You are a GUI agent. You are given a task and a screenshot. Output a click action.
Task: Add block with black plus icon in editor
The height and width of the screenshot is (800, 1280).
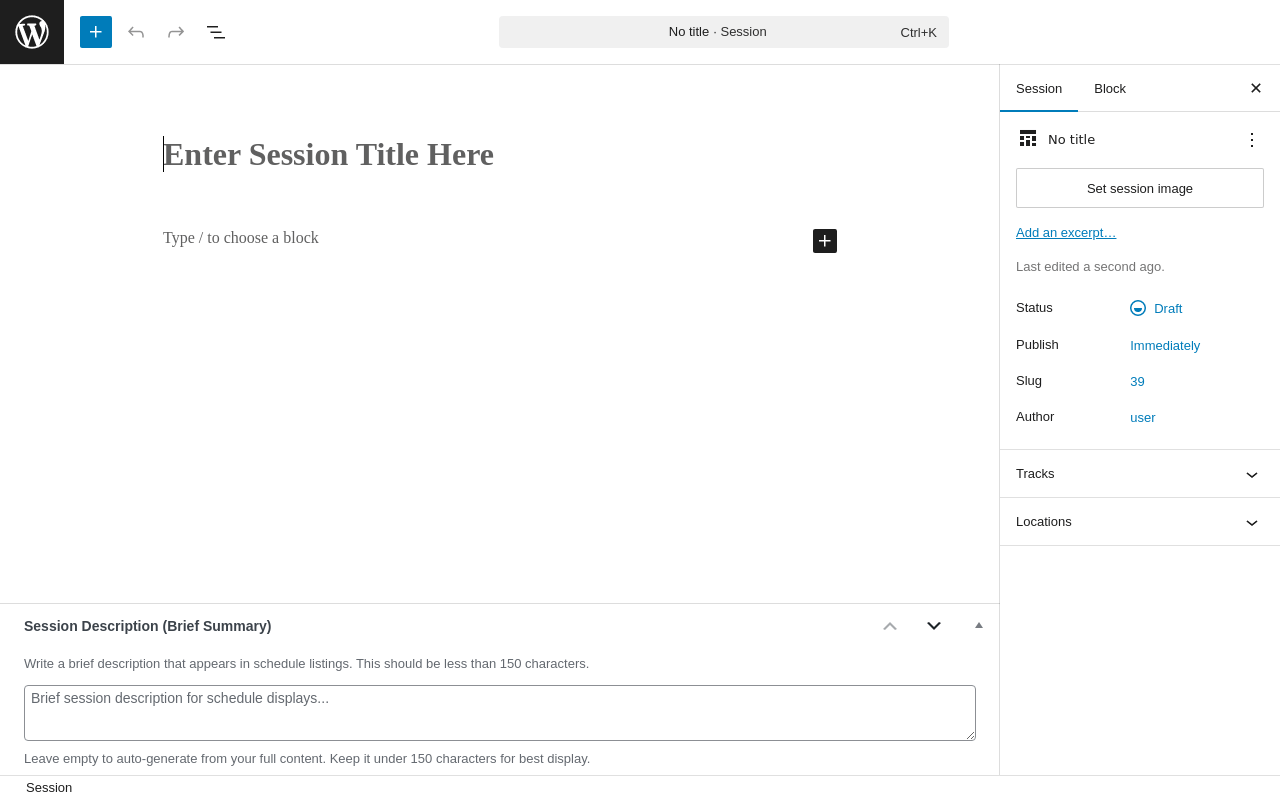(825, 241)
